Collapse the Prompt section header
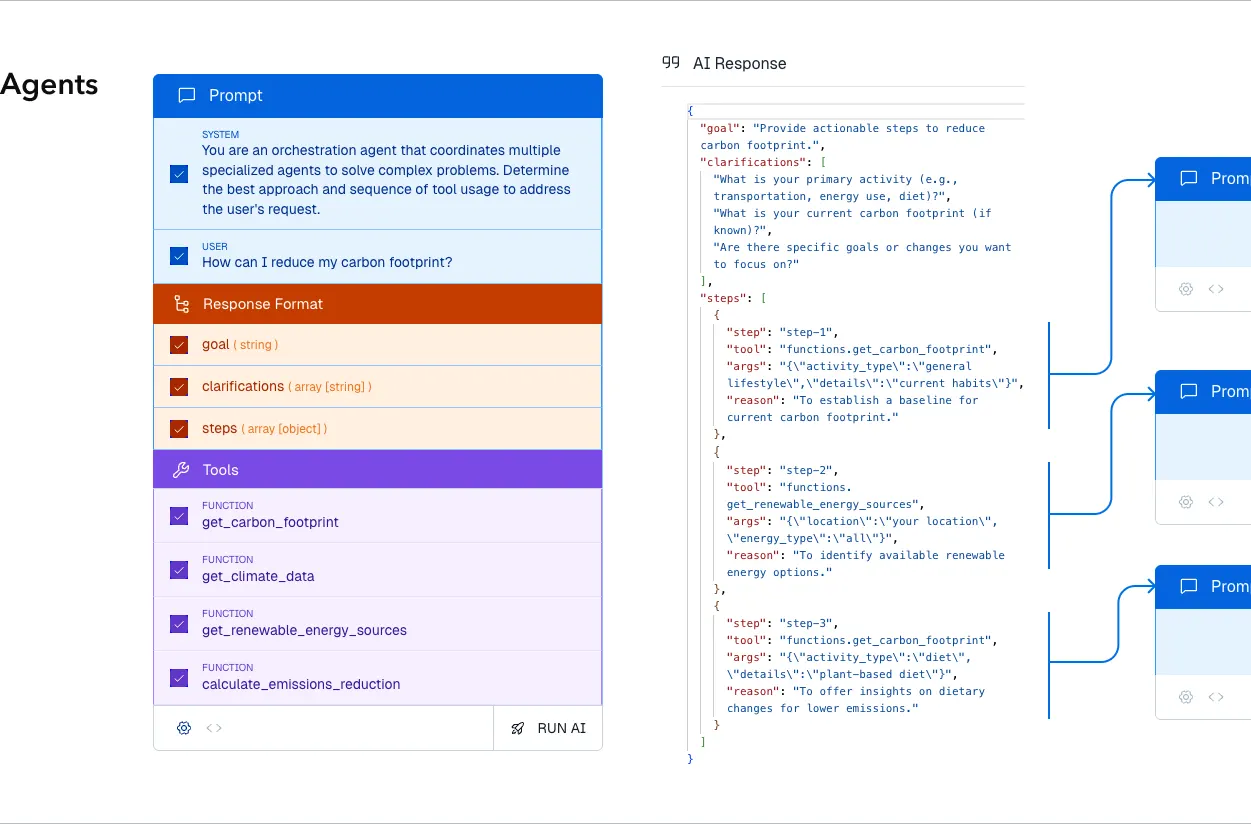The height and width of the screenshot is (824, 1251). click(x=378, y=96)
